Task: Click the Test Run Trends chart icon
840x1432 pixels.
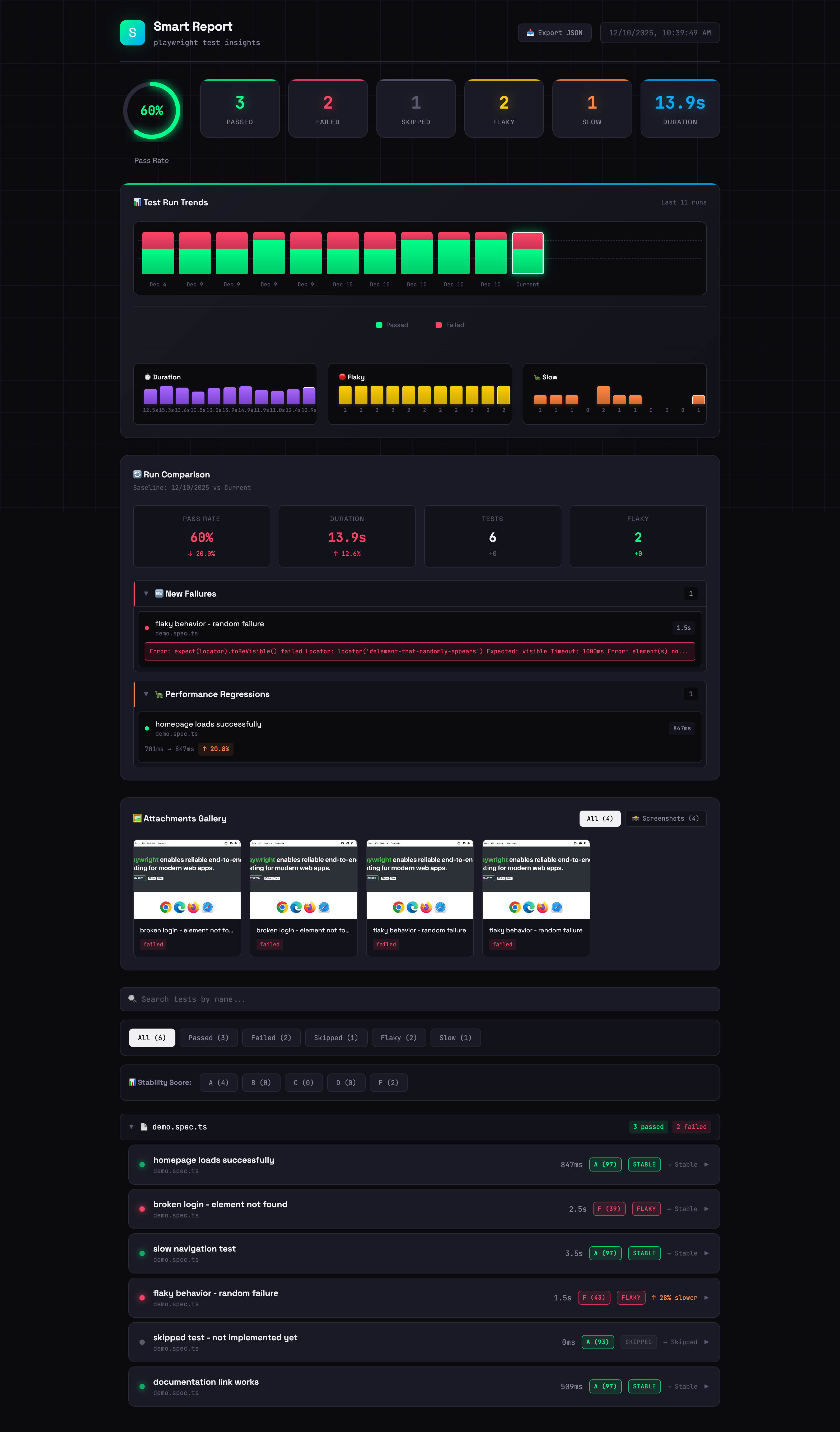Action: click(137, 202)
